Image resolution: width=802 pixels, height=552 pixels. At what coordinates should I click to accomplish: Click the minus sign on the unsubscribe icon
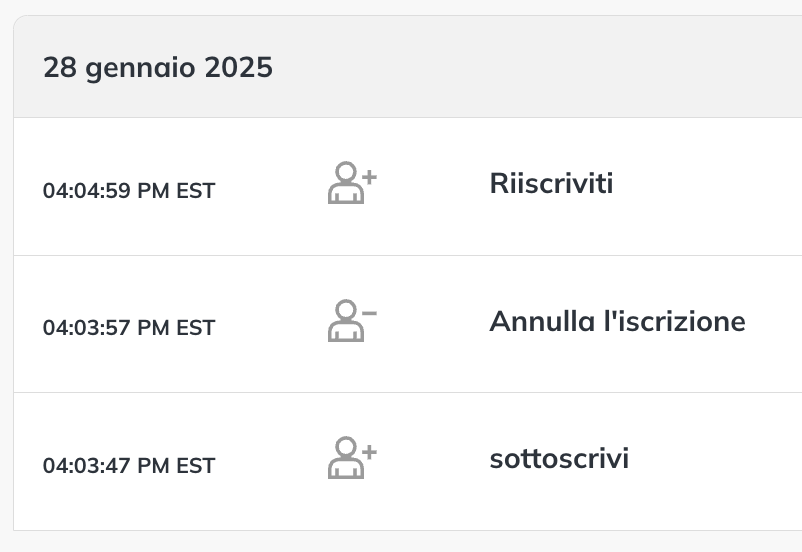click(x=369, y=313)
